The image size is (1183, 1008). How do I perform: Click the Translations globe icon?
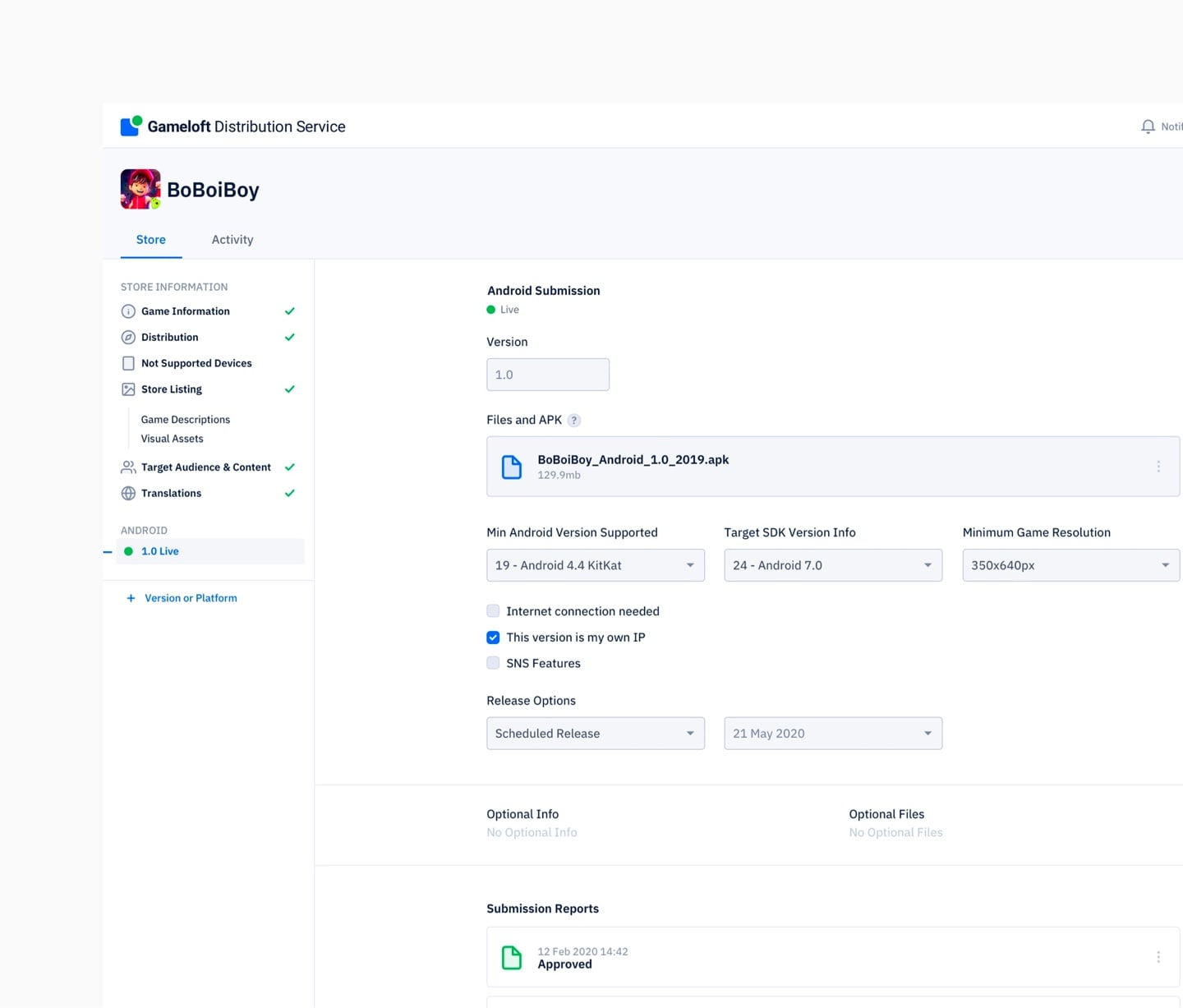pyautogui.click(x=128, y=494)
